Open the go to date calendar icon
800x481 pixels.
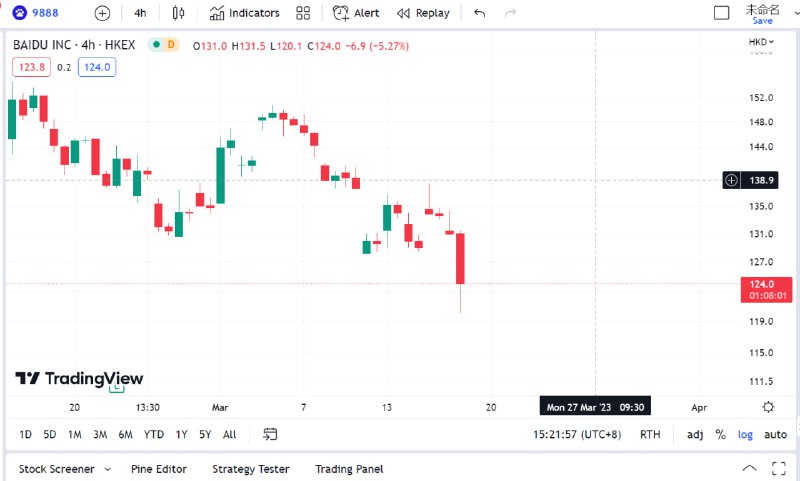click(270, 434)
